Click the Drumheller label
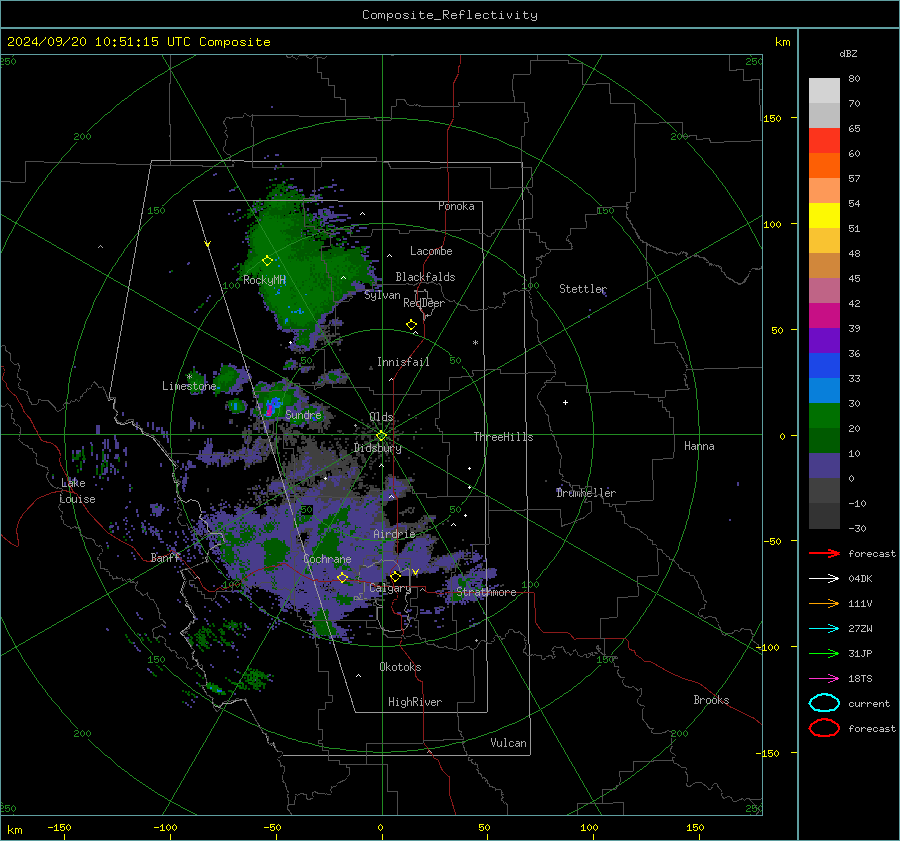Screen dimensions: 900x841 pyautogui.click(x=585, y=493)
